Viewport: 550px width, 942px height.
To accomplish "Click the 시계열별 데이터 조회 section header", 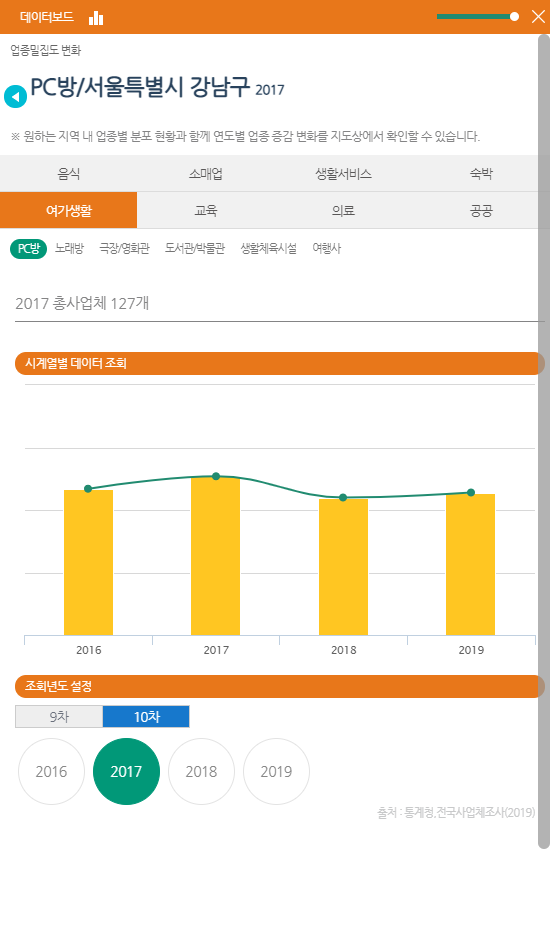I will click(280, 363).
